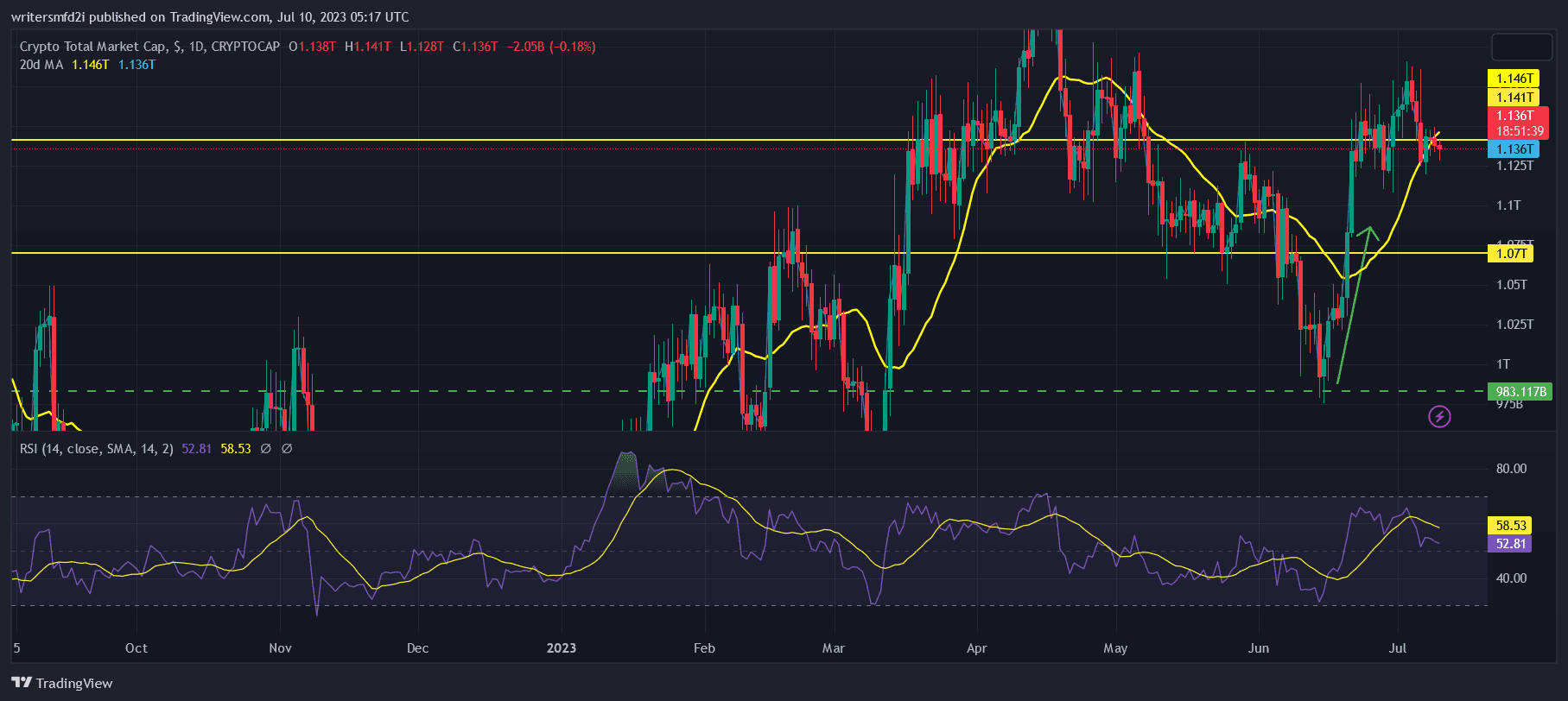Screen dimensions: 1568x701
Task: Select the 20d MA indicator legend
Action: 41,65
